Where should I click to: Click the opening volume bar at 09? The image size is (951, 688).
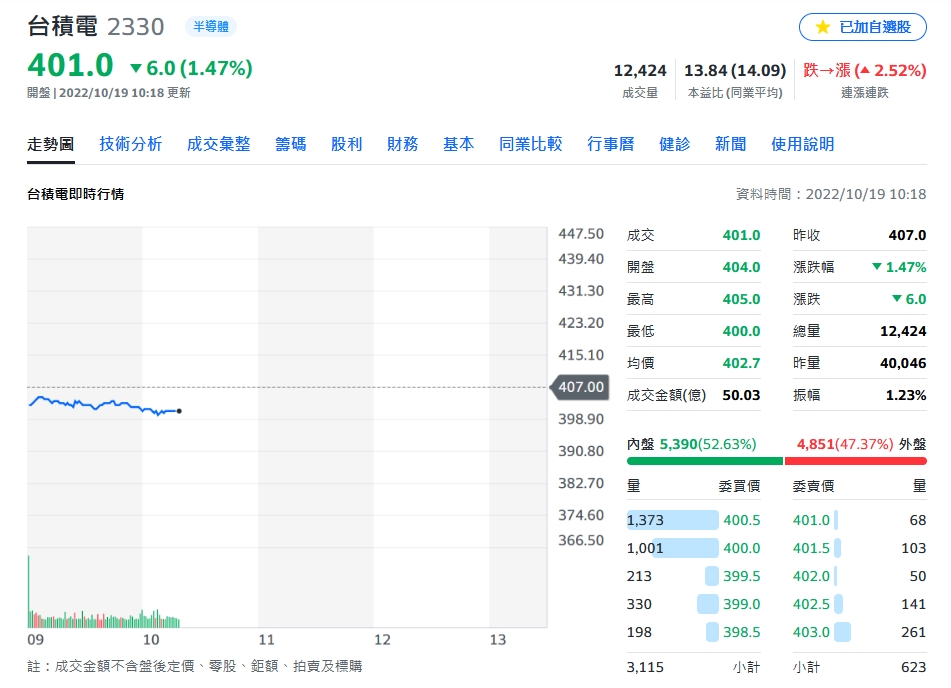[x=29, y=591]
